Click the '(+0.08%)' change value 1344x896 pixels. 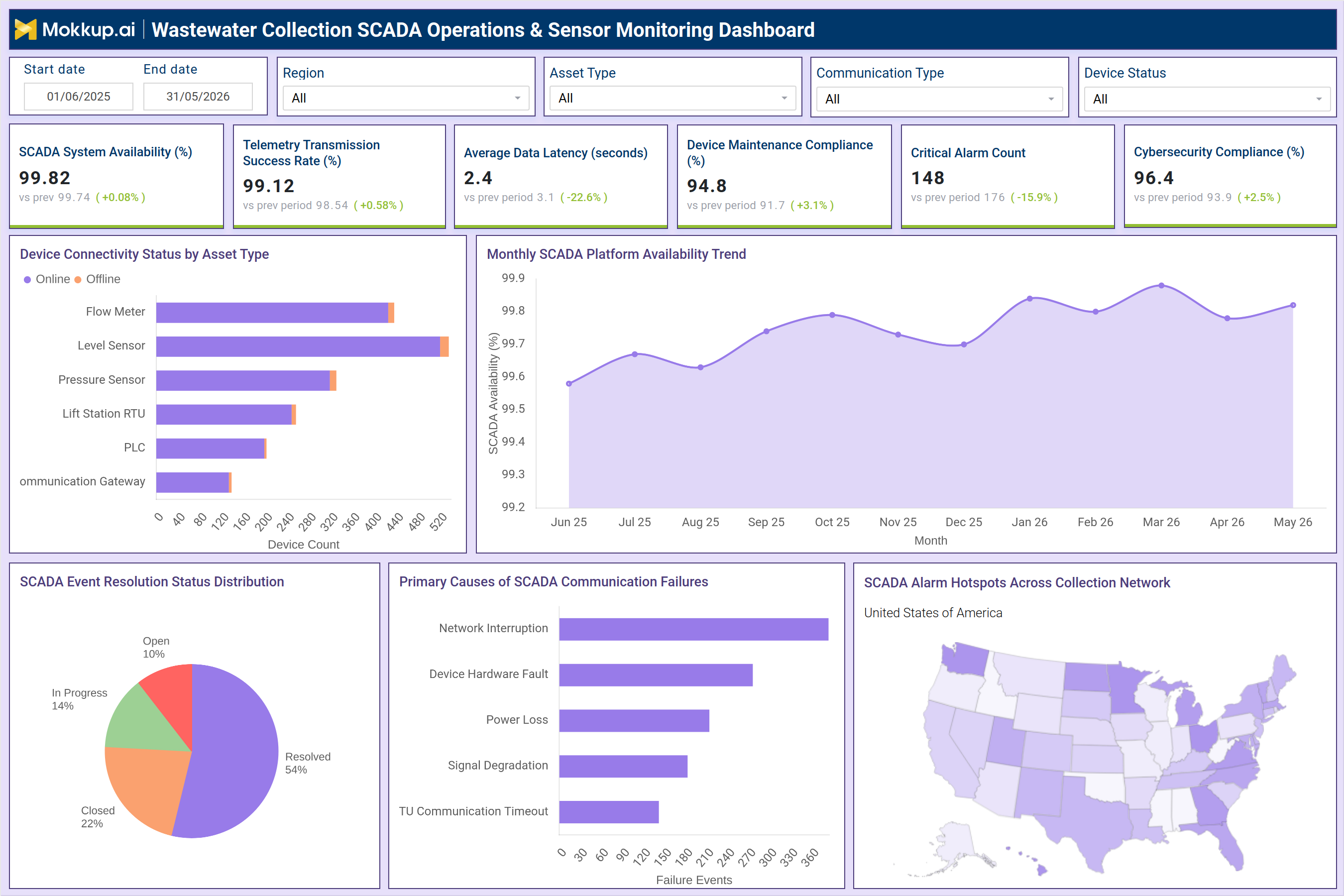click(x=120, y=197)
